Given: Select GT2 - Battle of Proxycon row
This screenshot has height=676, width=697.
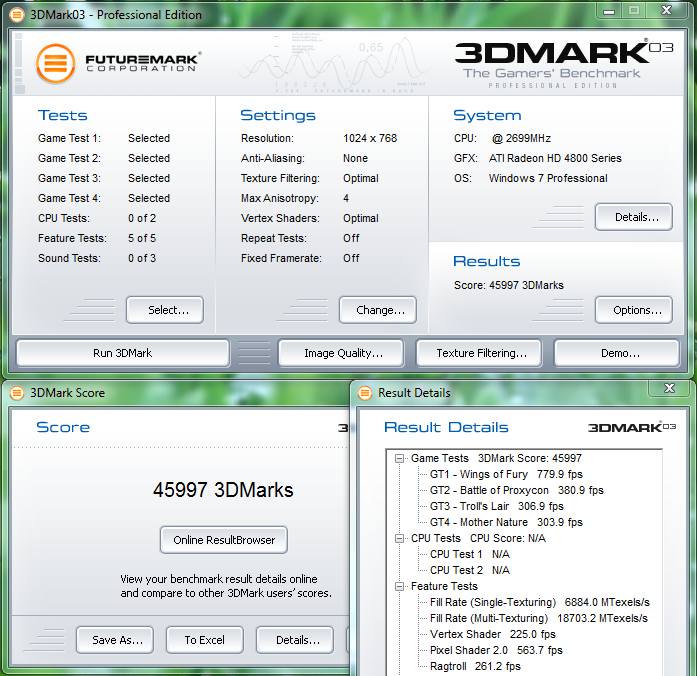Looking at the screenshot, I should pos(517,490).
